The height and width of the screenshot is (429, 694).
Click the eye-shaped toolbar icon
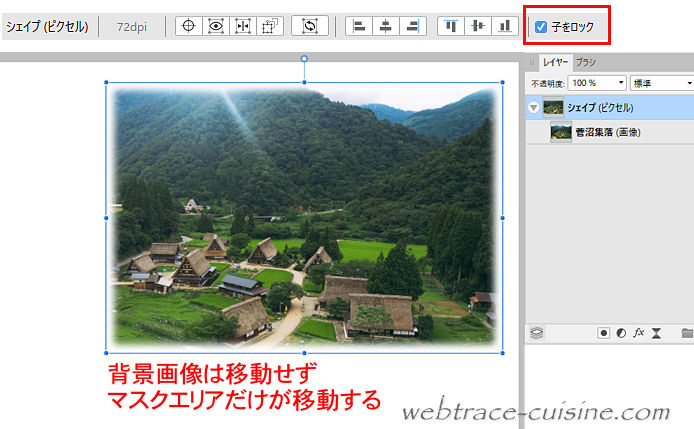pos(215,26)
